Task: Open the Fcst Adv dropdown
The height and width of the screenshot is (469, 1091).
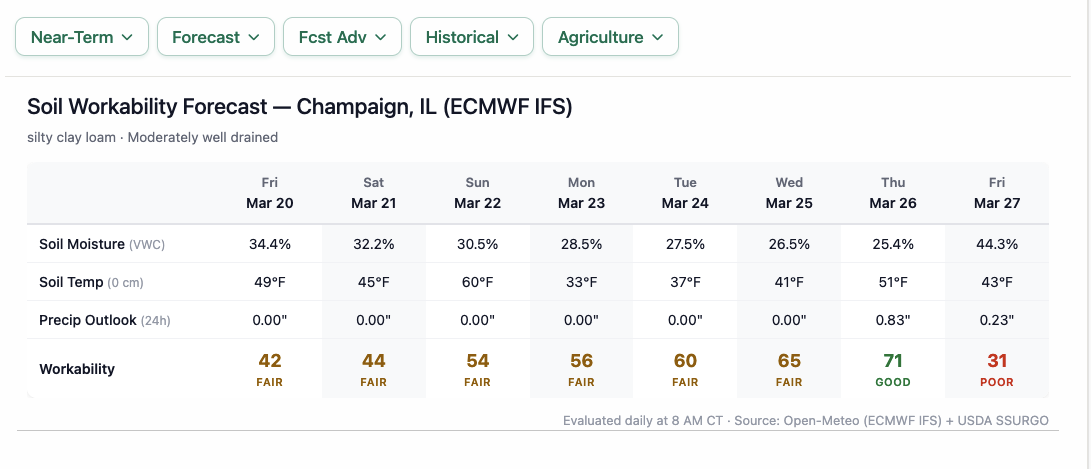Action: (x=342, y=37)
